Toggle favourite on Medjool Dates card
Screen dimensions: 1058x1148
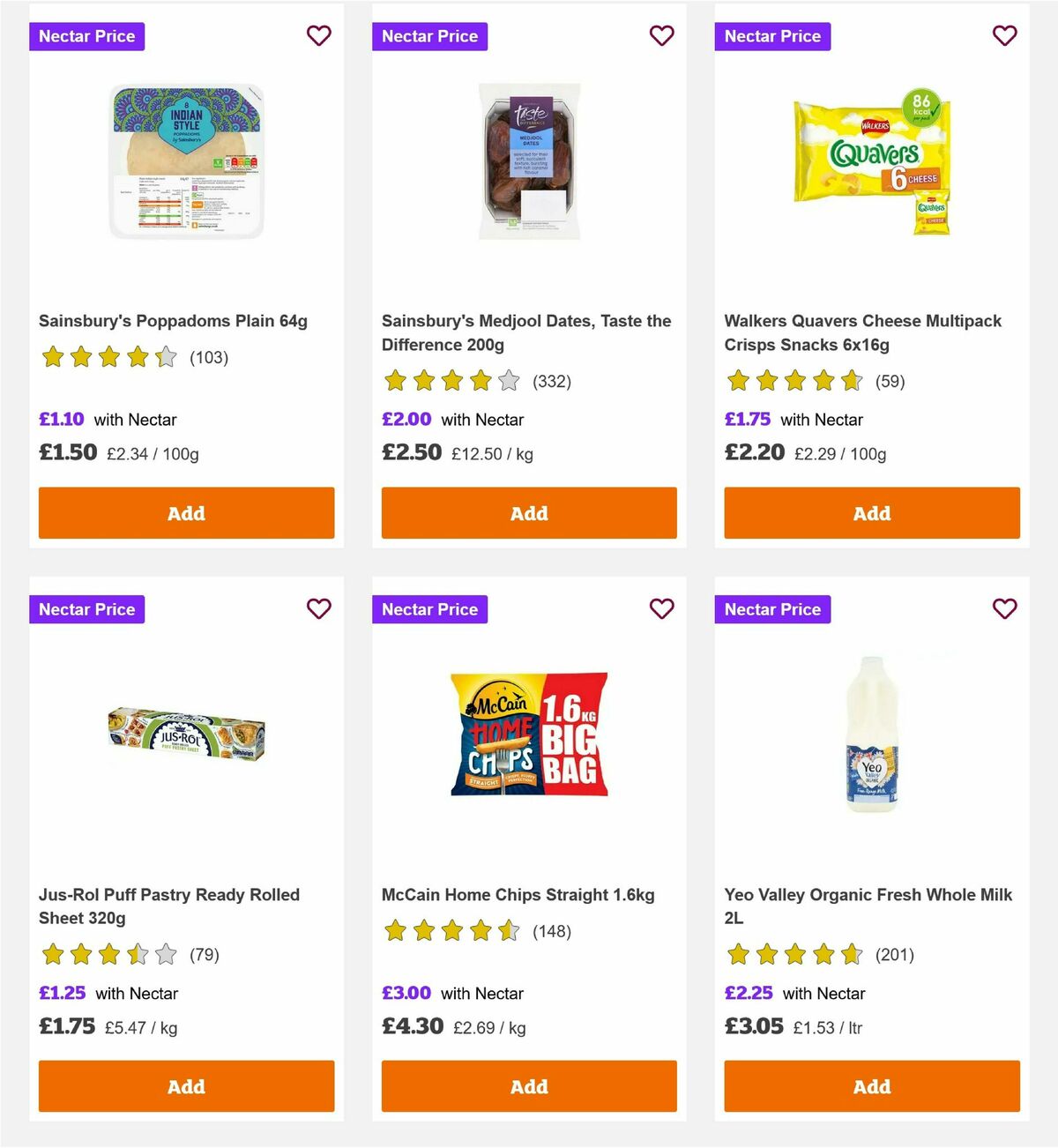tap(661, 36)
